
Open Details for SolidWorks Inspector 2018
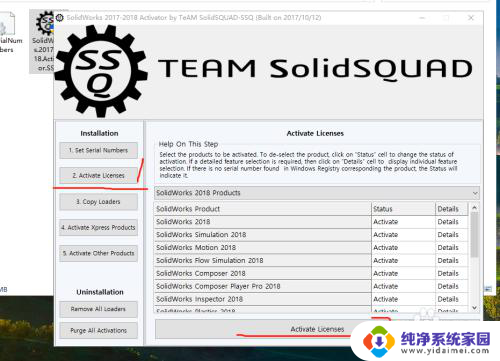pos(451,299)
